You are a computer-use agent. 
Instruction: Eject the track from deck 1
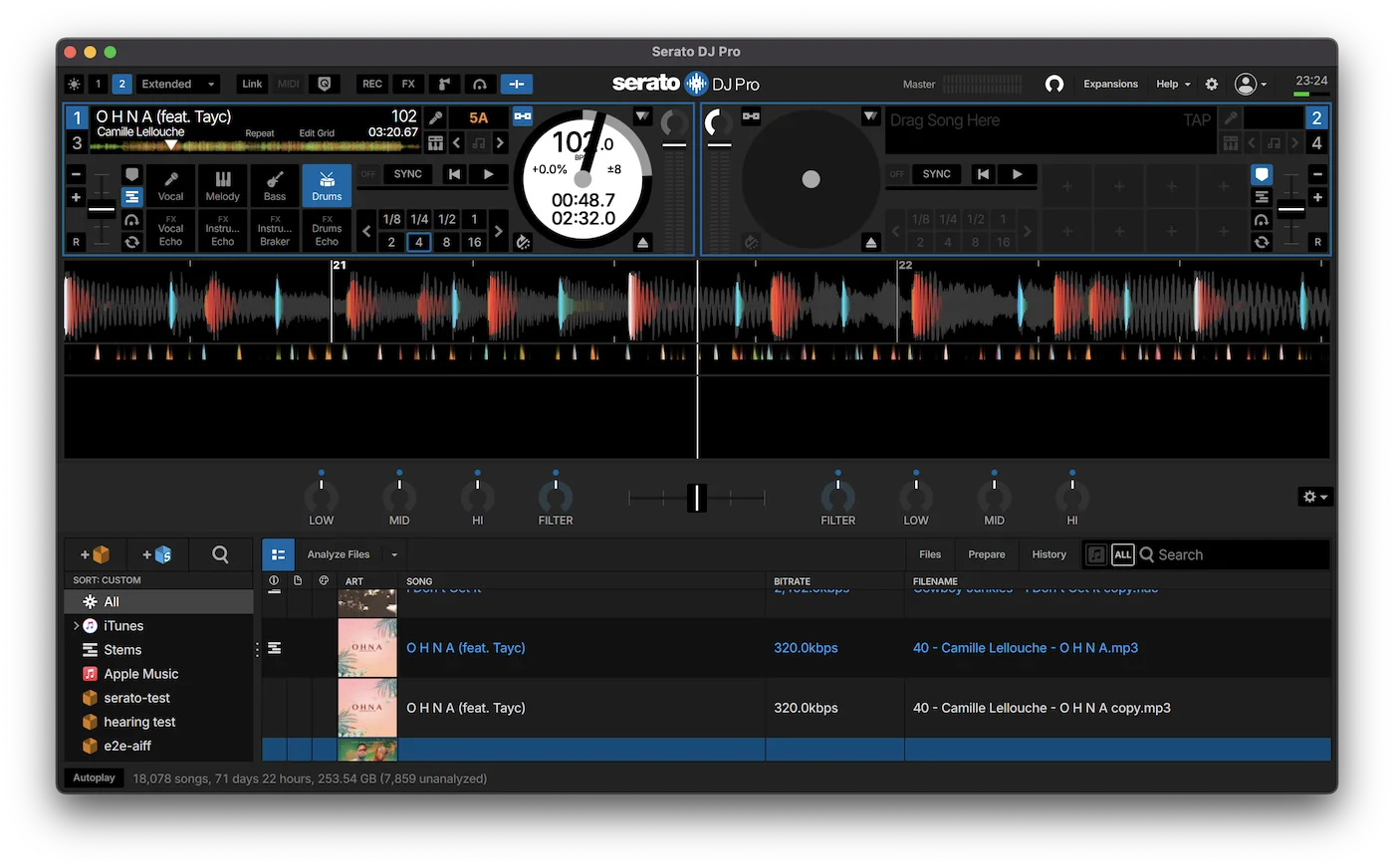(x=643, y=243)
